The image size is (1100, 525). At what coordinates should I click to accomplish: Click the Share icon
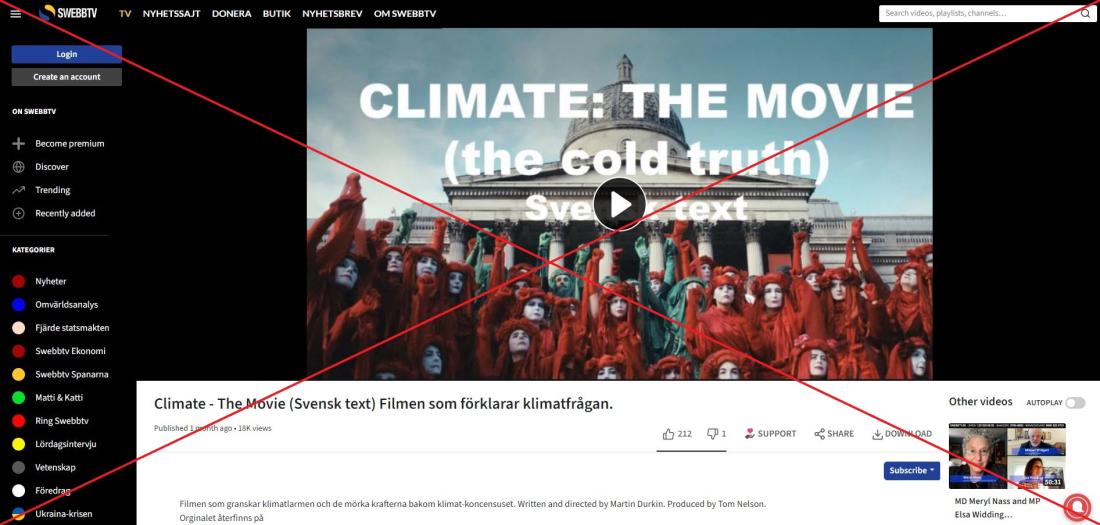click(x=819, y=434)
